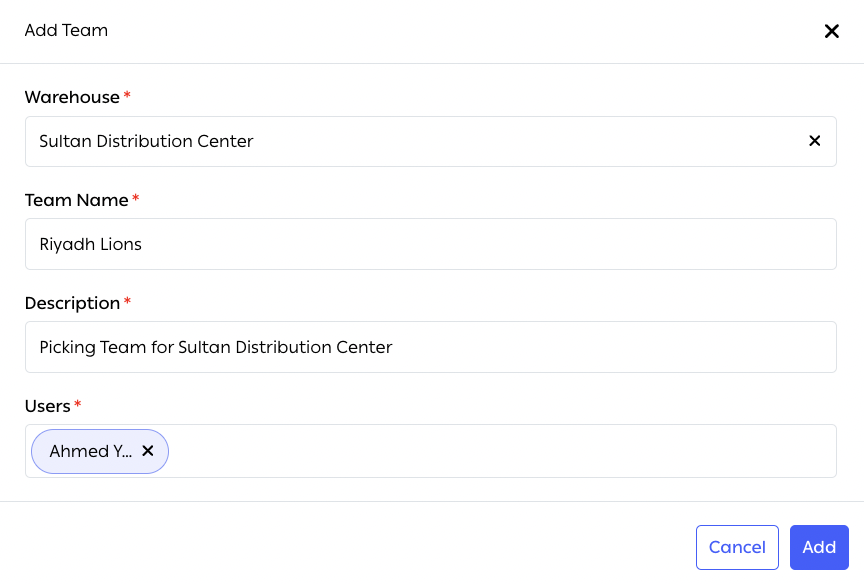Click the required asterisk next to Team Name
The width and height of the screenshot is (864, 584).
coord(136,199)
